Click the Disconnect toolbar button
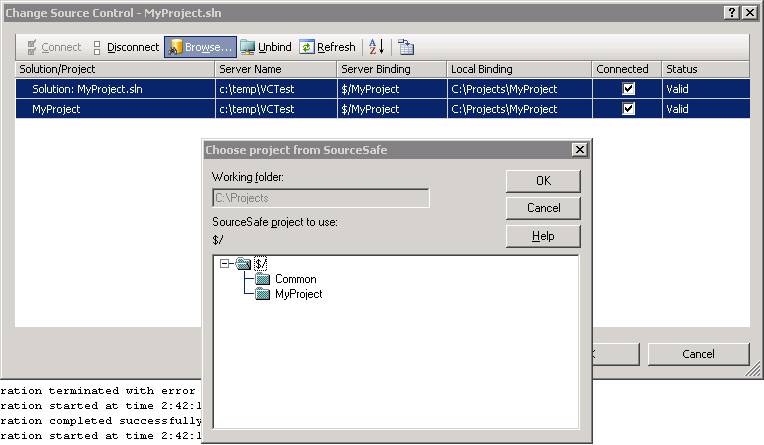 [x=126, y=47]
